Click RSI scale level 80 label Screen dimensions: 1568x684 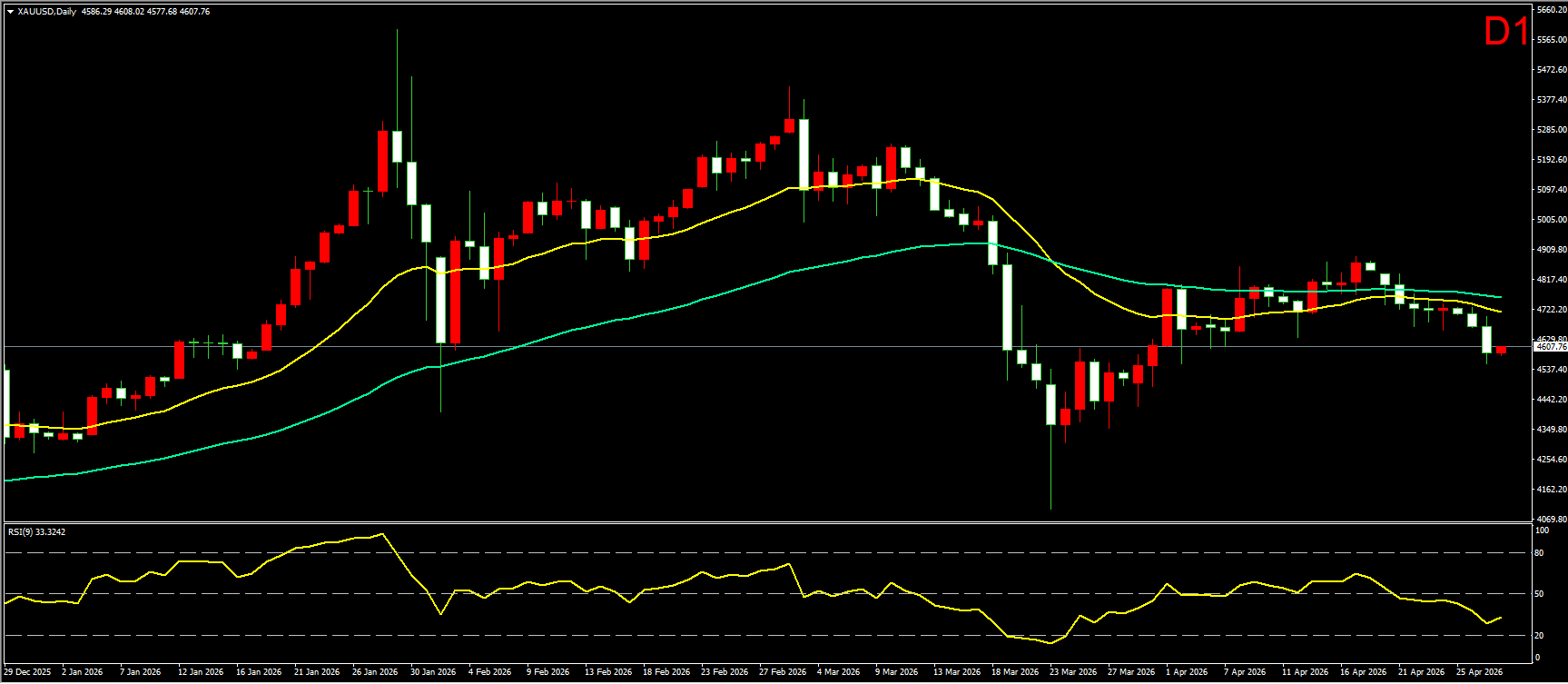coord(1539,553)
